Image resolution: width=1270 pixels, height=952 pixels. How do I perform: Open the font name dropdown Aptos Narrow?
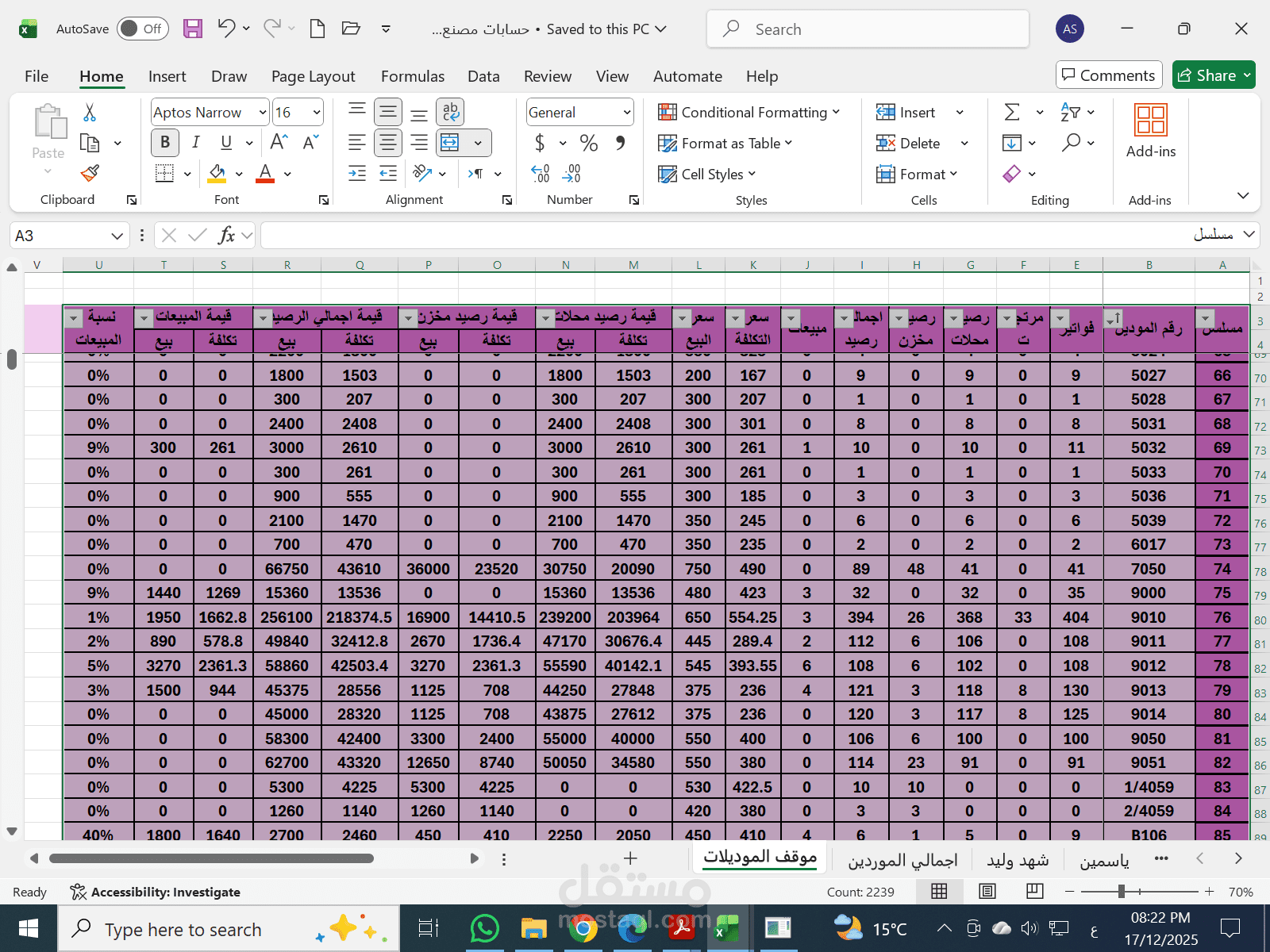[x=263, y=113]
